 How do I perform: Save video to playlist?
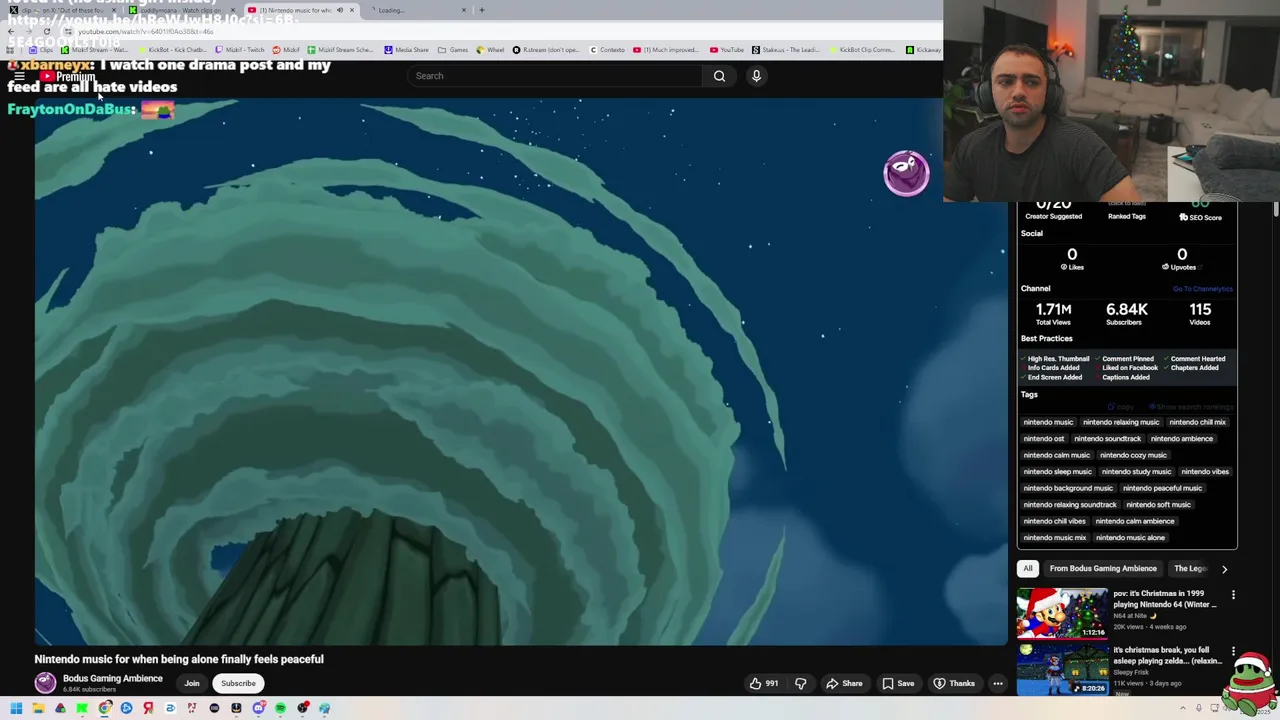click(x=898, y=683)
